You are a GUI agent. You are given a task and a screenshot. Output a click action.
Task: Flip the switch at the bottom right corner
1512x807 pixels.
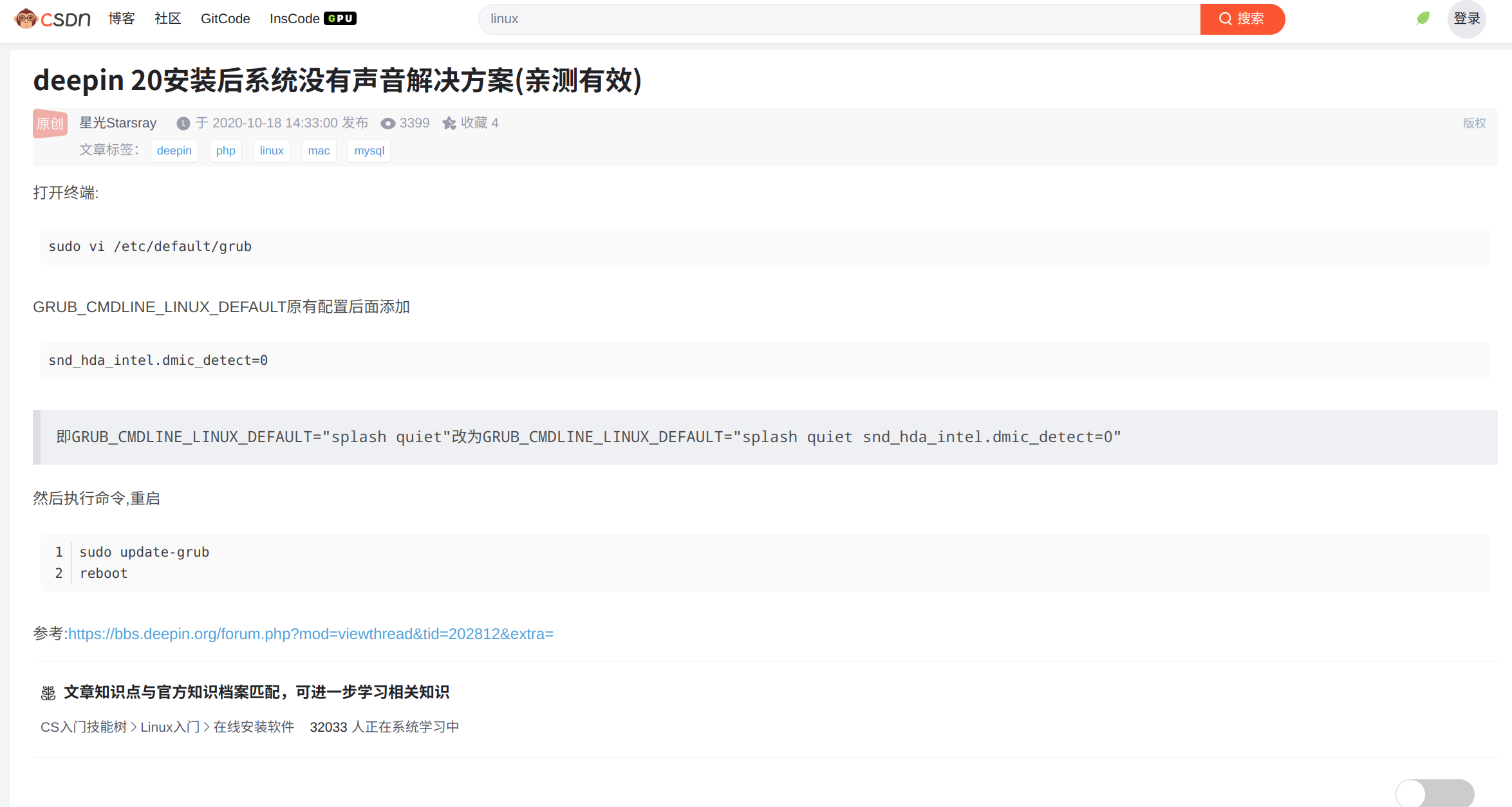(x=1434, y=794)
